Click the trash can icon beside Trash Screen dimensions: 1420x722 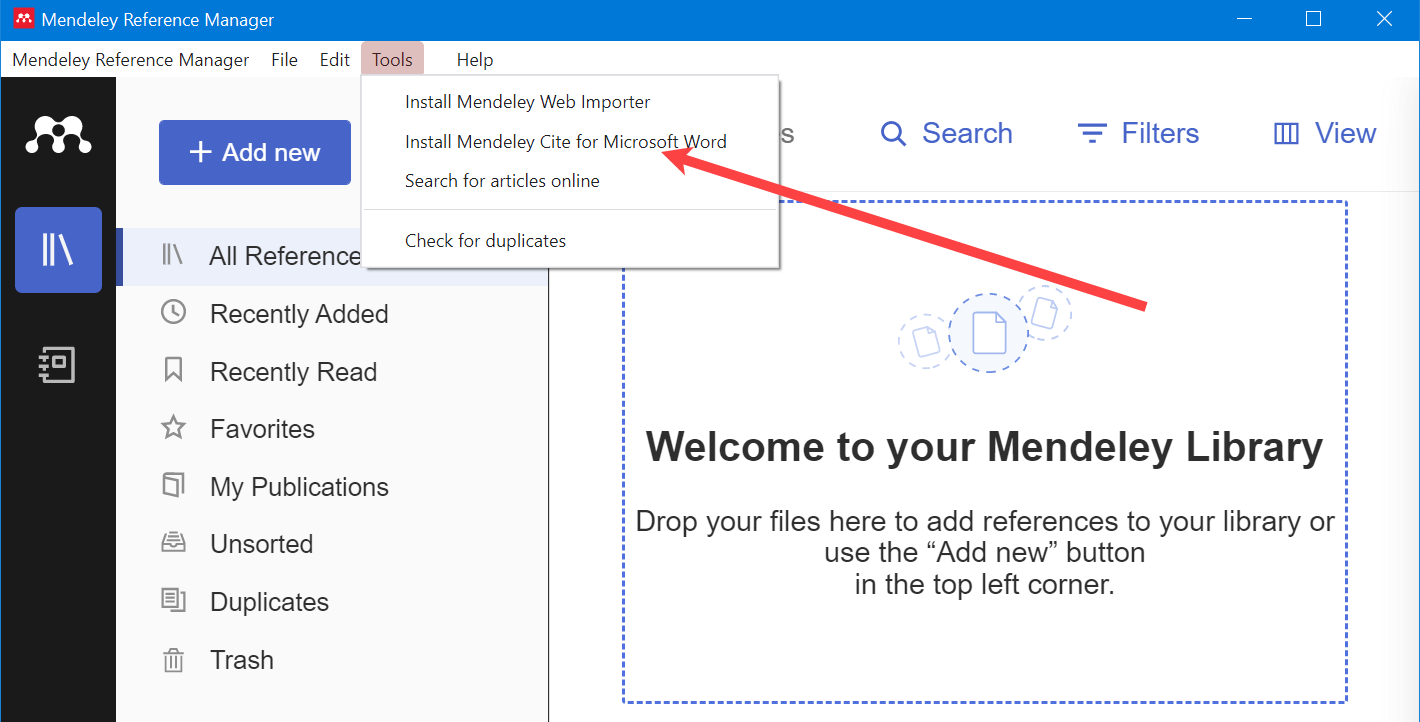point(174,659)
